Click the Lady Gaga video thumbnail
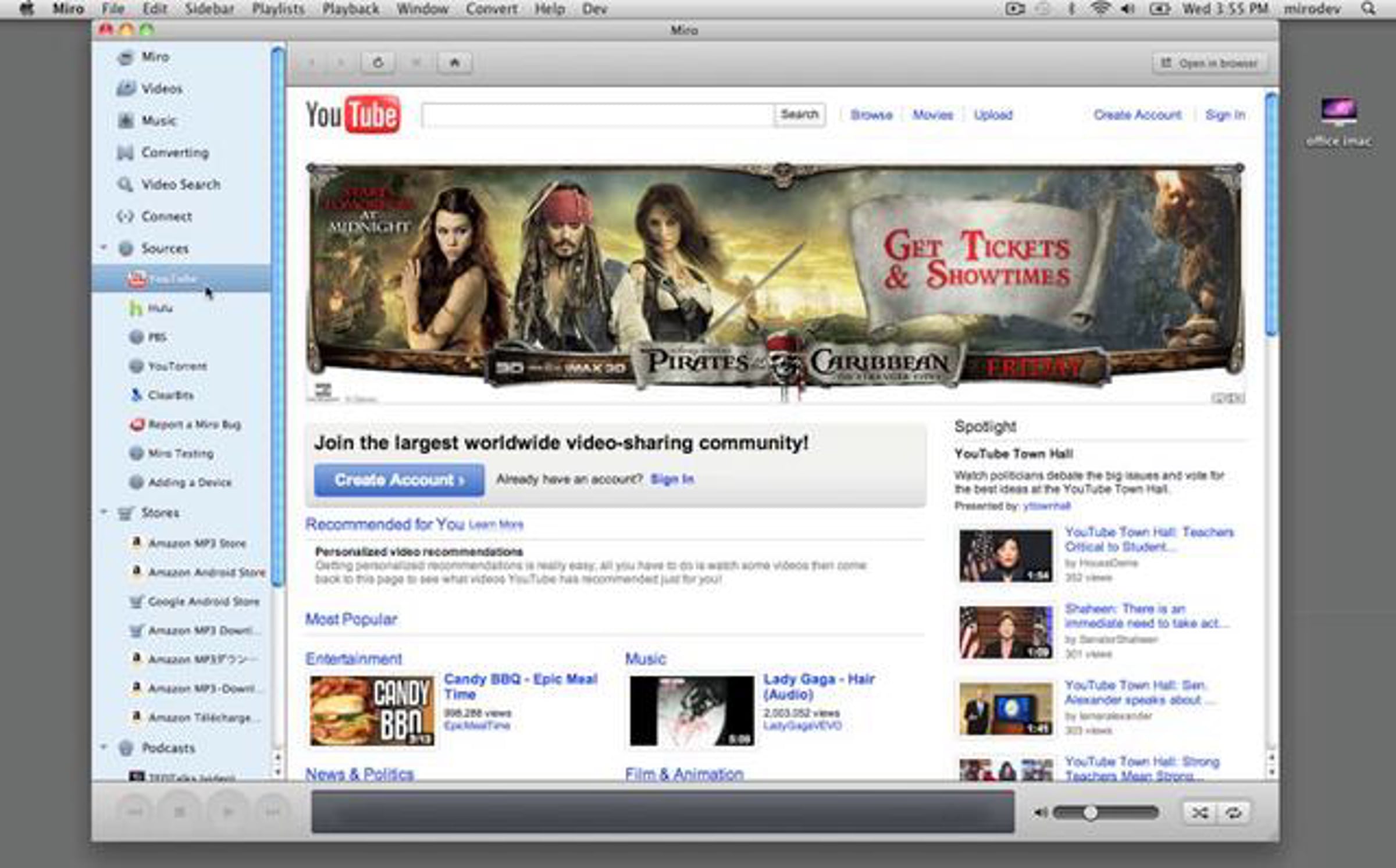1396x868 pixels. [x=692, y=710]
